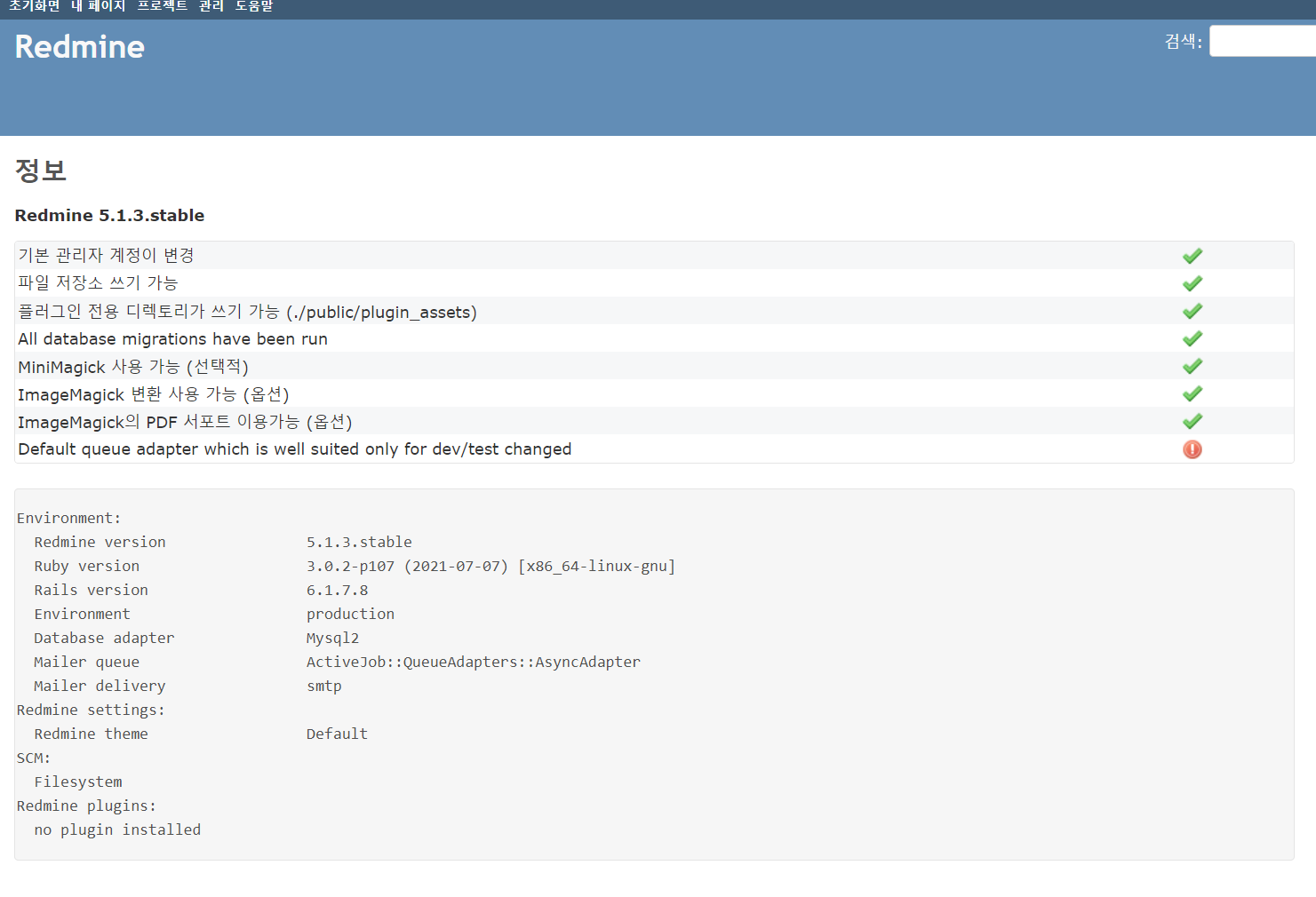This screenshot has height=897, width=1316.
Task: Click green check for 기본 관리자 계정이 변경
Action: tap(1192, 256)
